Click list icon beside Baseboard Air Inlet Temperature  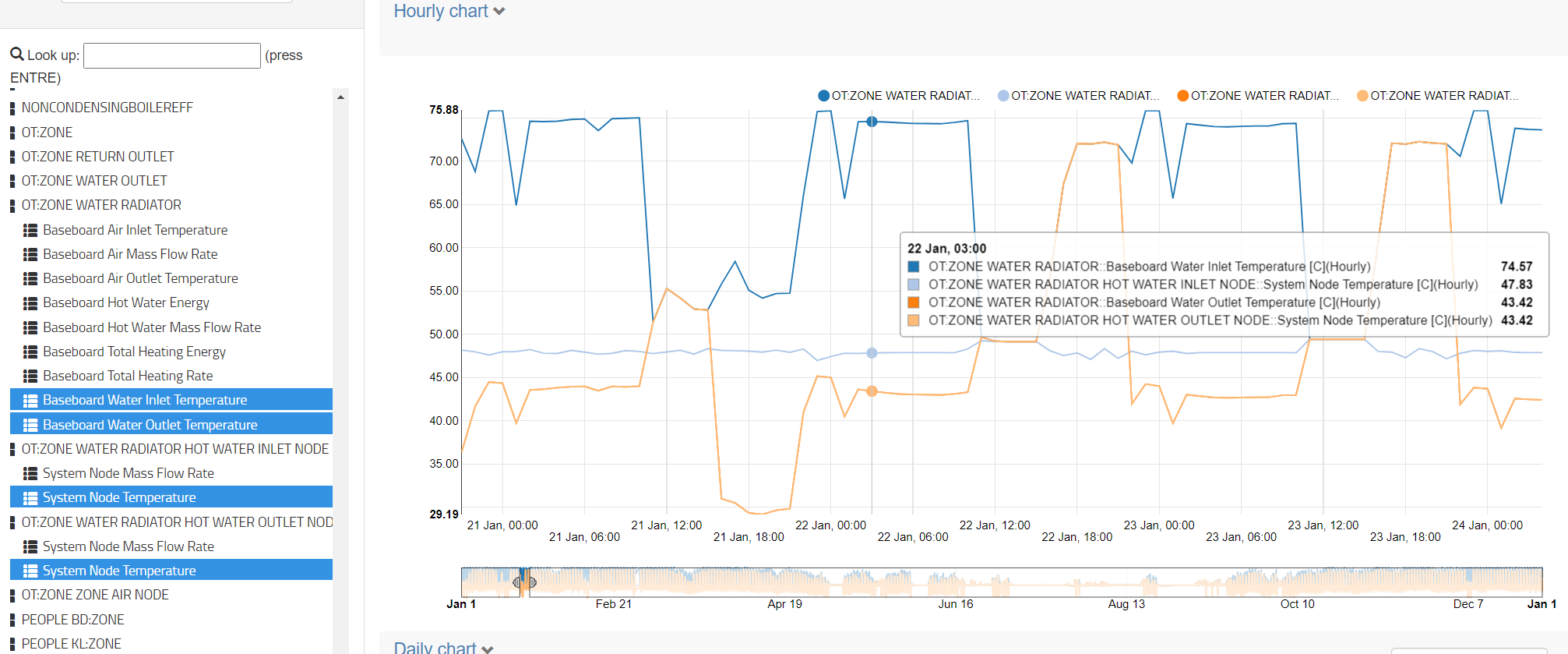tap(30, 230)
